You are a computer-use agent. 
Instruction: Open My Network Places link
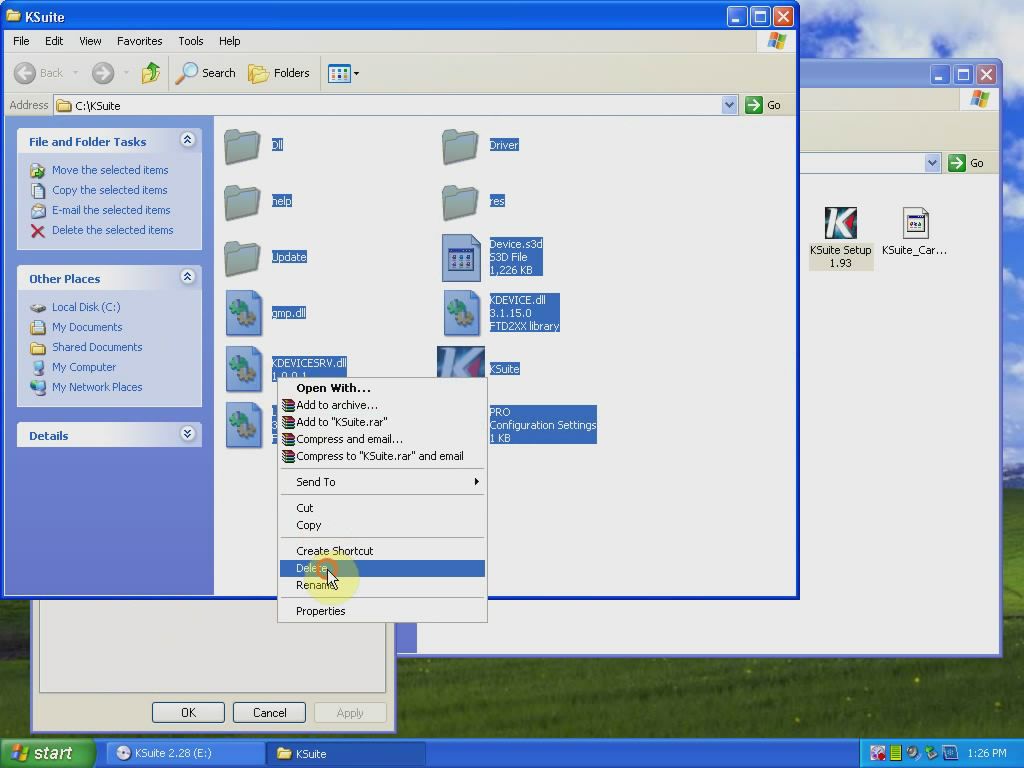pyautogui.click(x=97, y=387)
